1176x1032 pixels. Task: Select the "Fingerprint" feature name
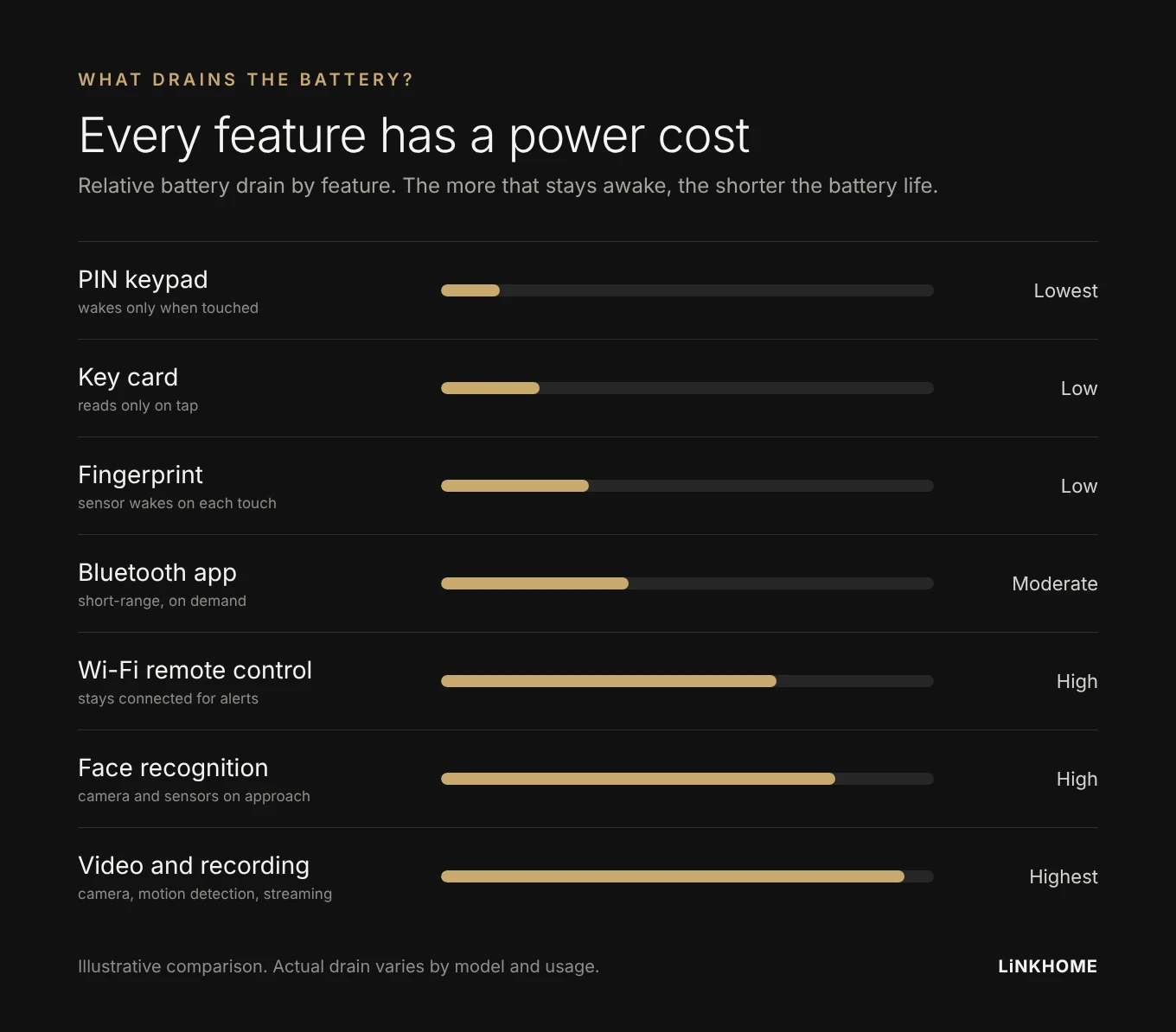pos(140,475)
